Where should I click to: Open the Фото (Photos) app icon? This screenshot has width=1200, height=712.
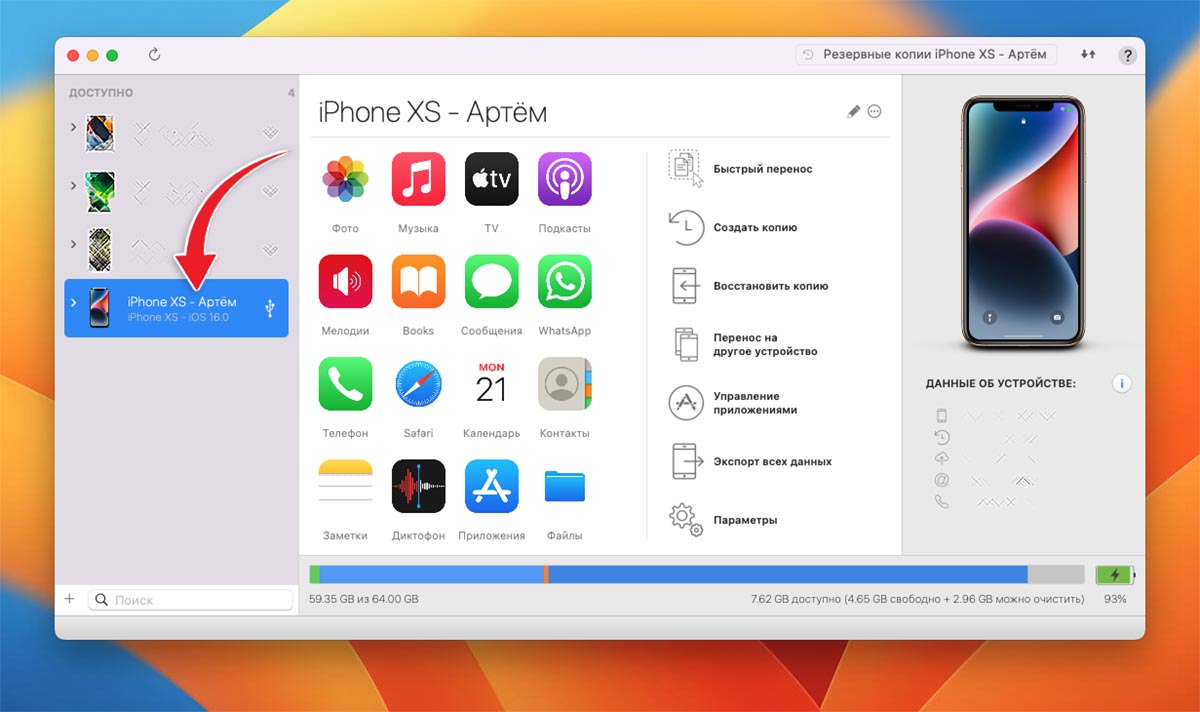tap(345, 179)
